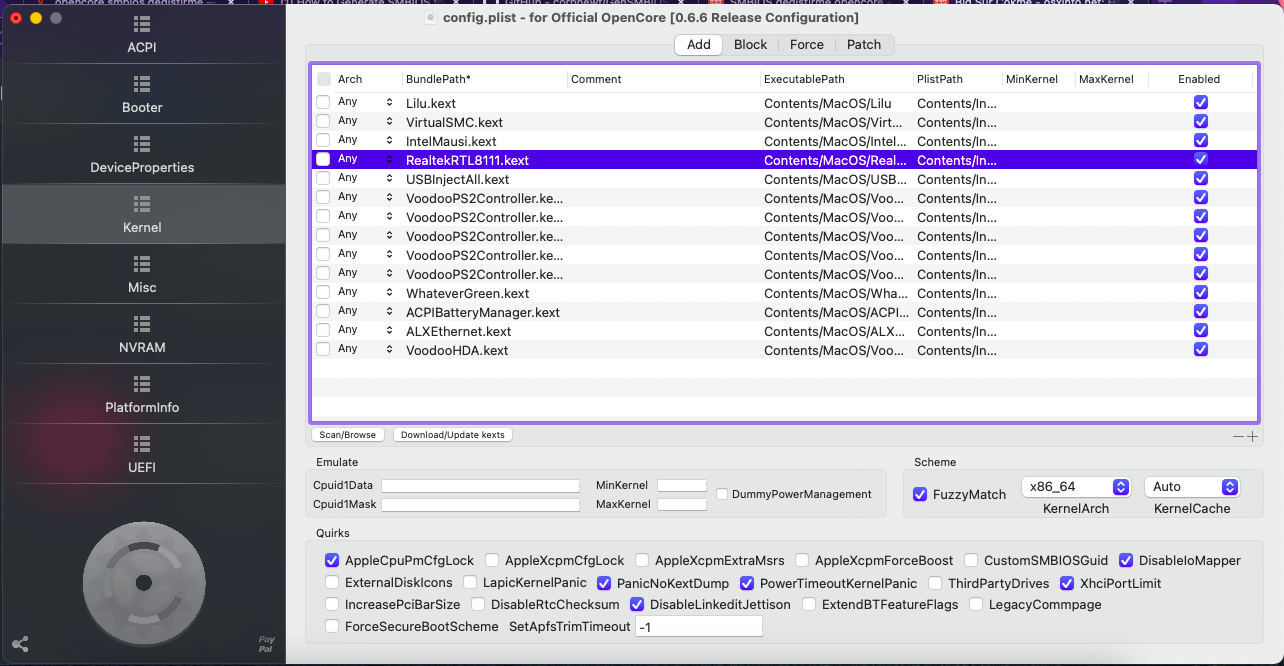Disable the FuzzyMatch checkbox
This screenshot has height=666, width=1284.
pos(920,494)
